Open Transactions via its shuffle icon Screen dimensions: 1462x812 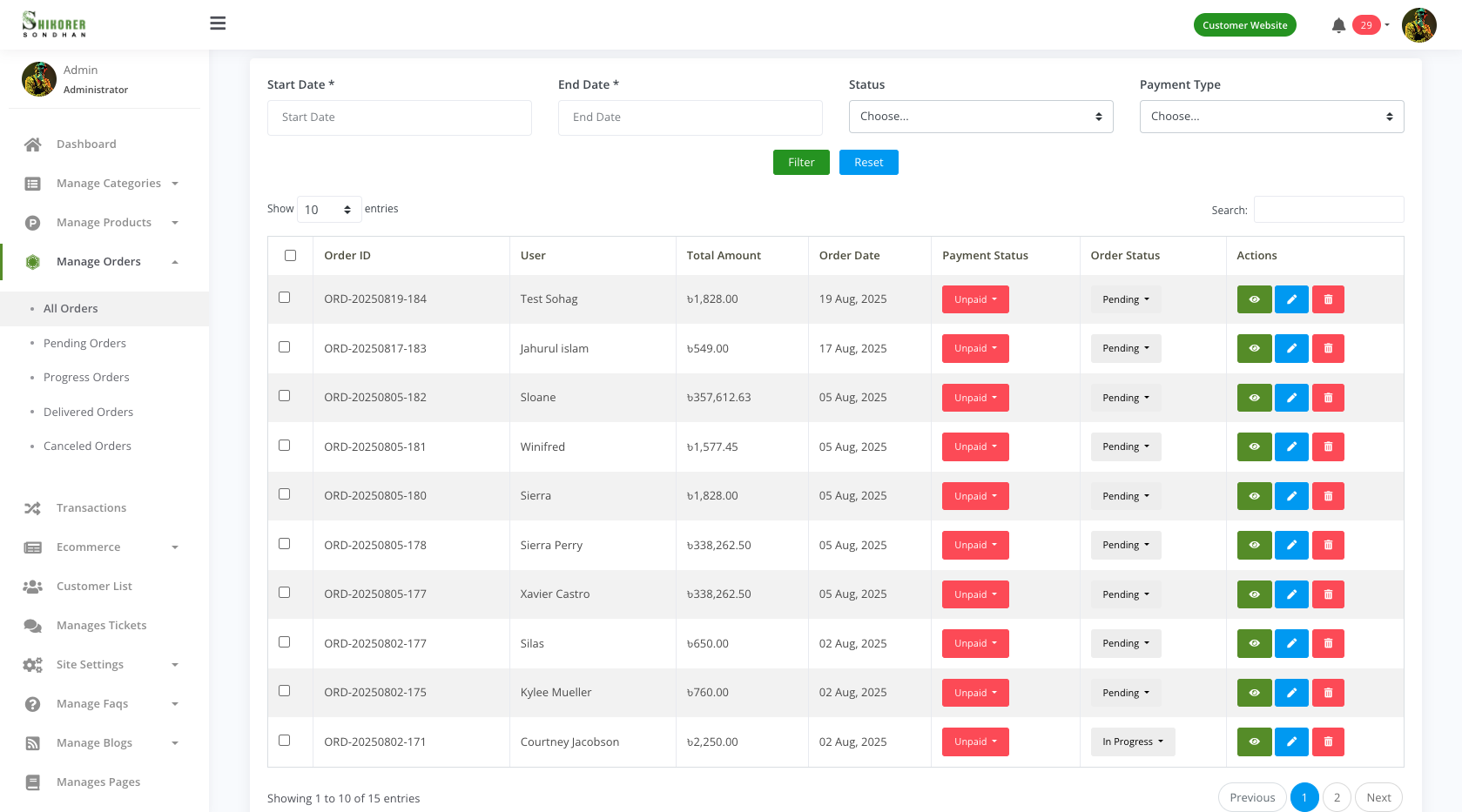tap(33, 508)
